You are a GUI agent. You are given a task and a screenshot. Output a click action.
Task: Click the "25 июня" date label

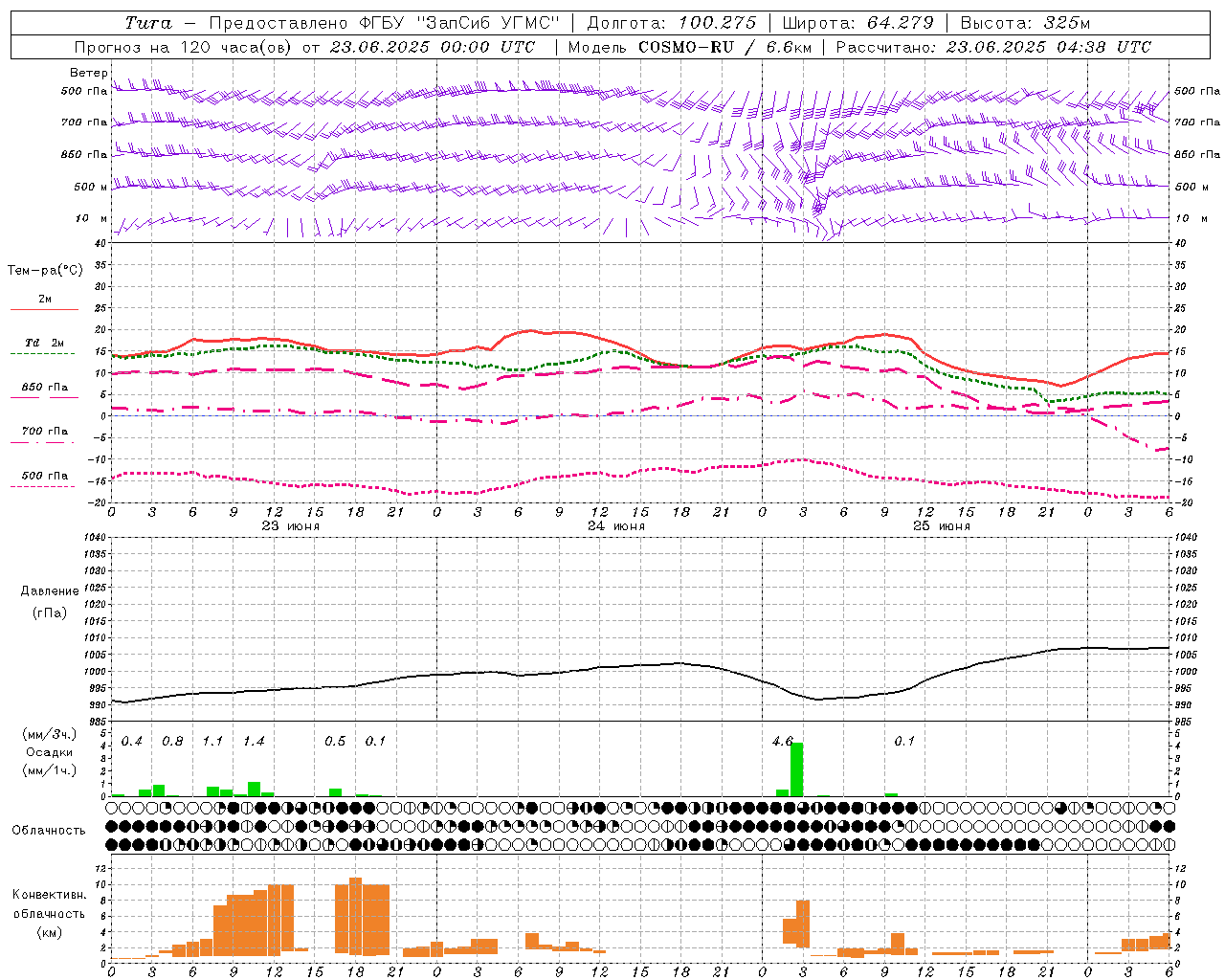941,526
